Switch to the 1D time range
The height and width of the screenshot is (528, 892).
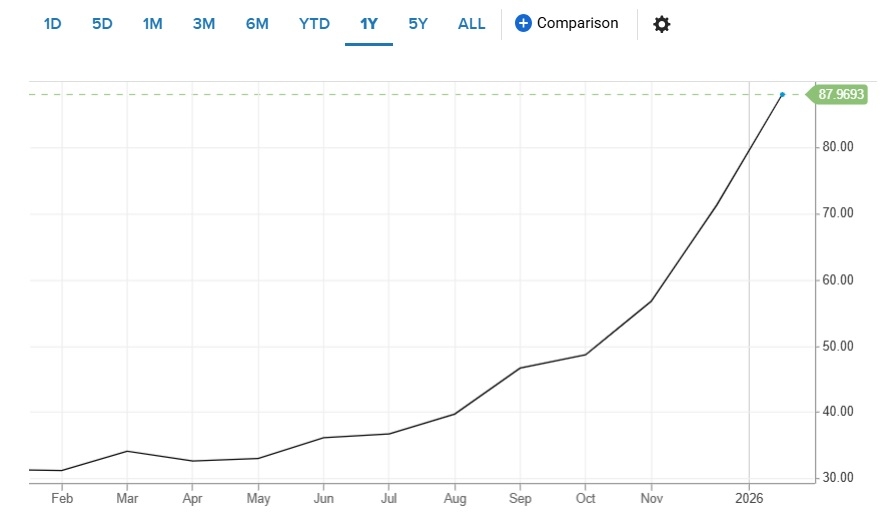[52, 24]
